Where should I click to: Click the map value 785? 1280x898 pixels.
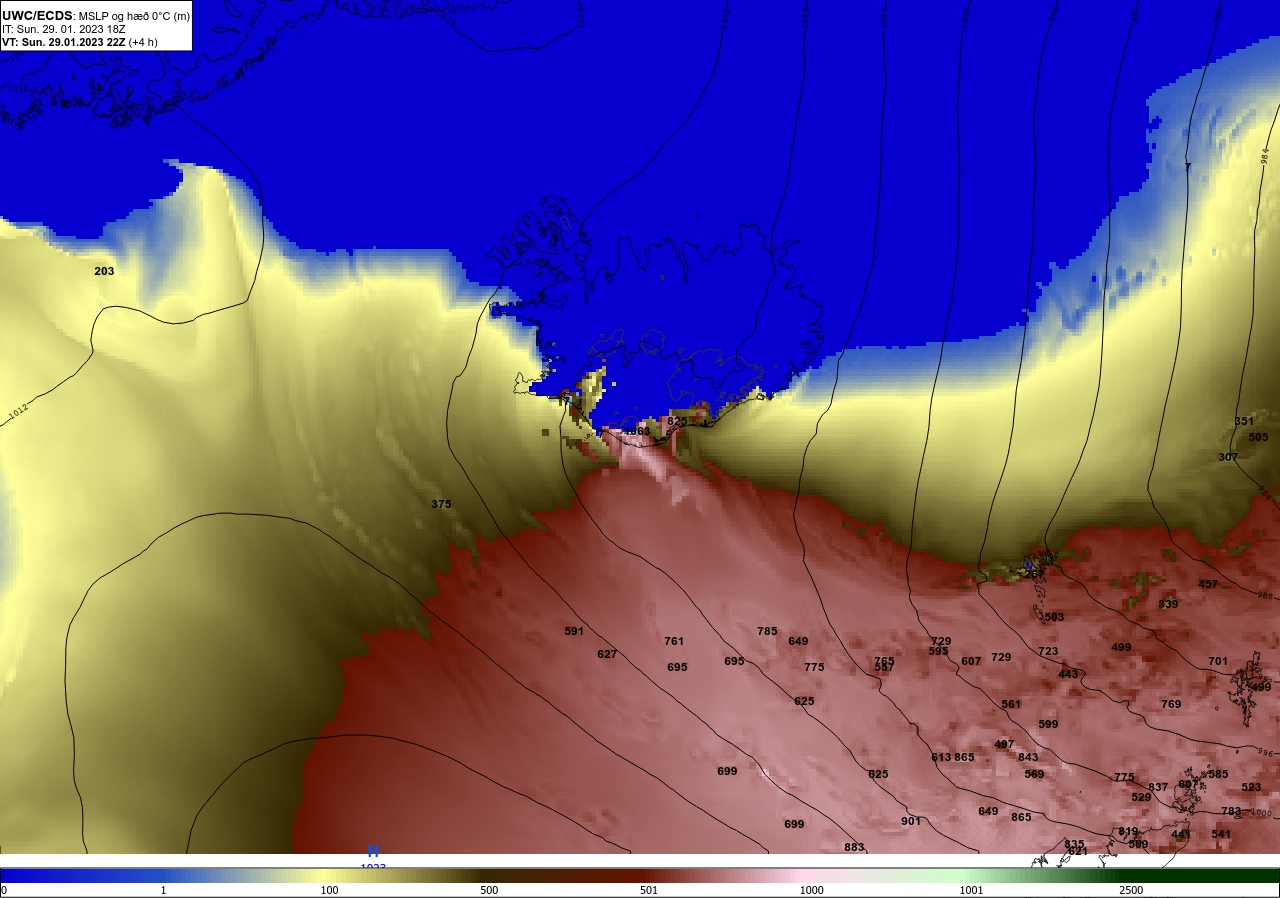767,631
